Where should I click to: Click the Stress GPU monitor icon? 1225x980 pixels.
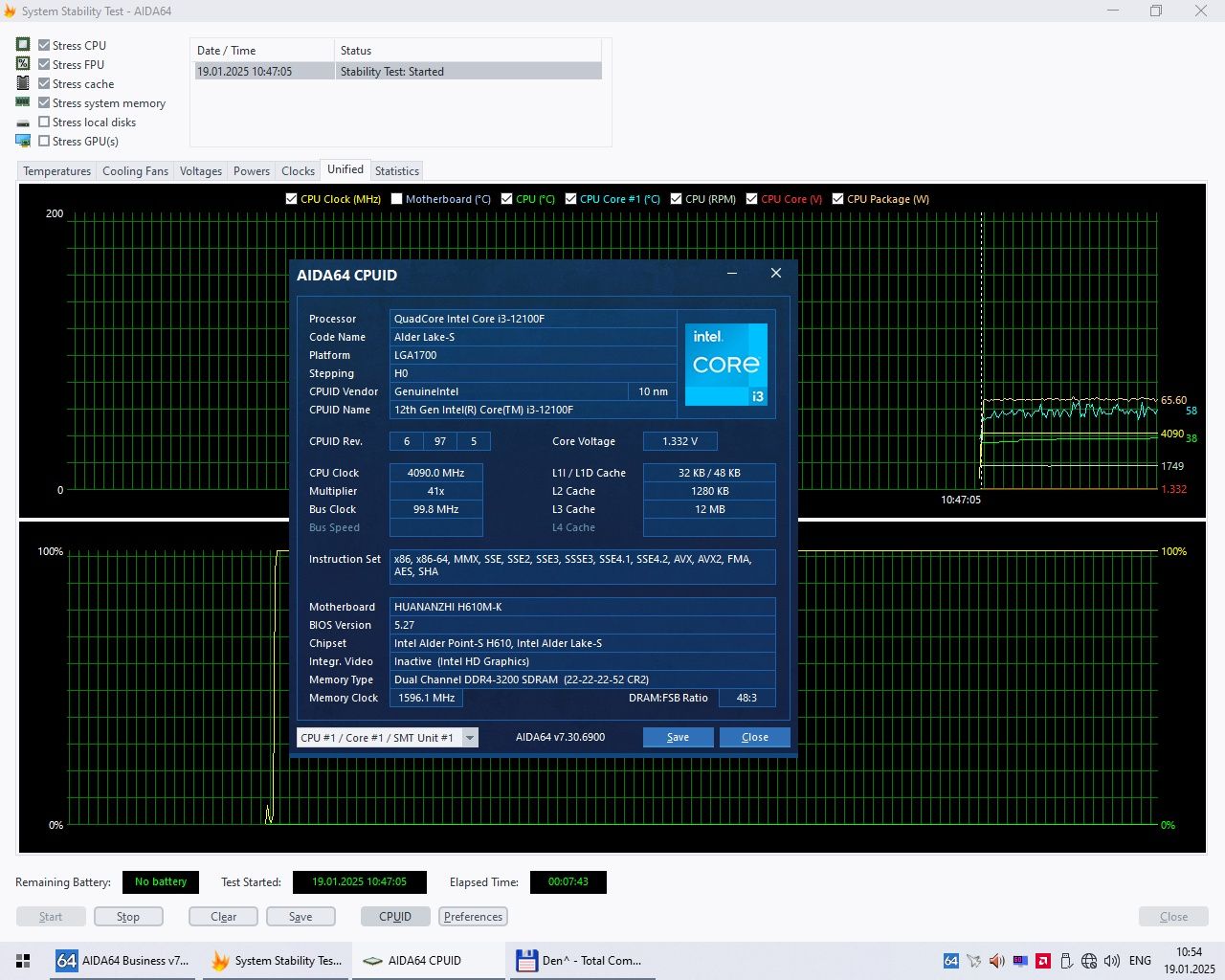(x=23, y=141)
